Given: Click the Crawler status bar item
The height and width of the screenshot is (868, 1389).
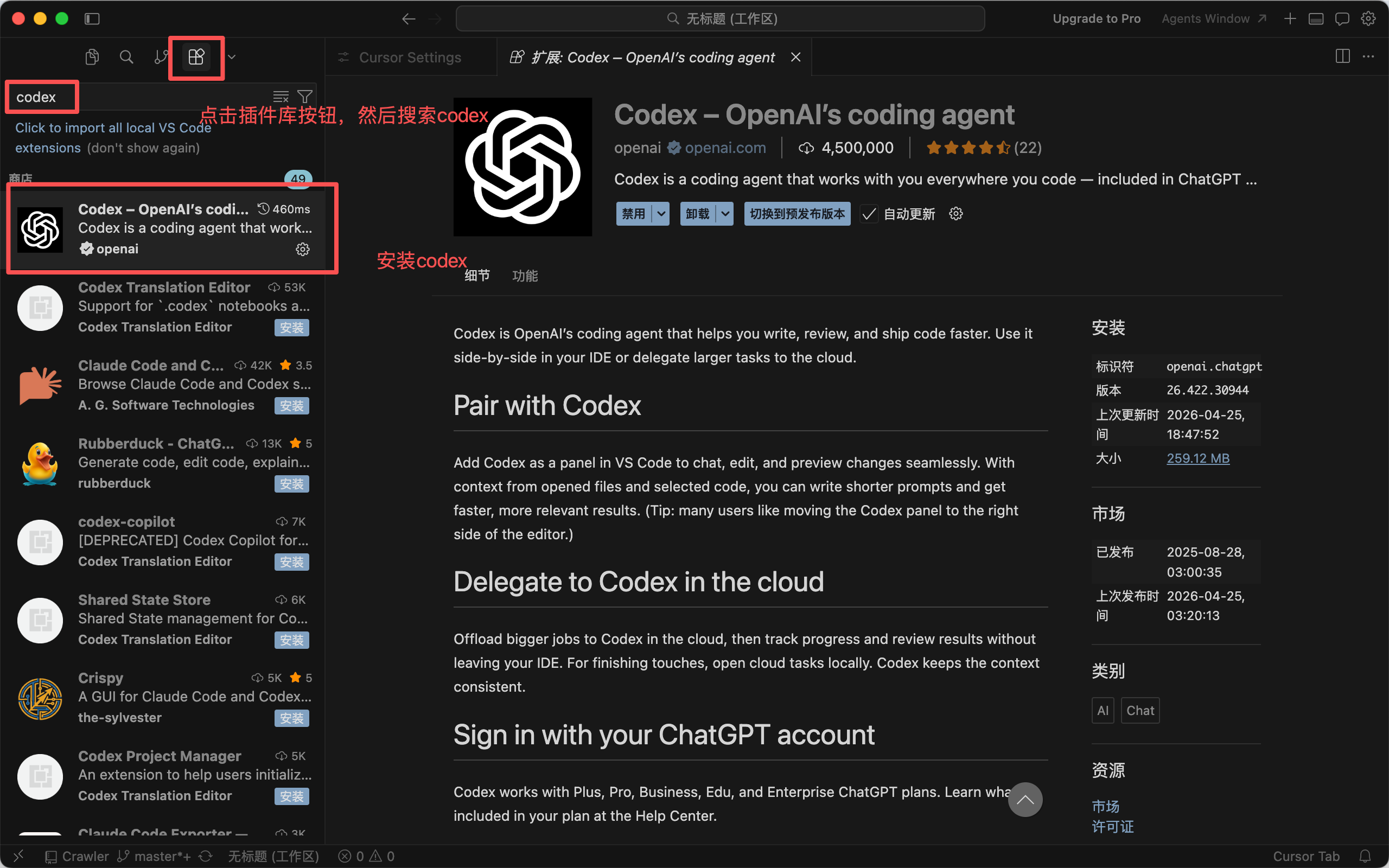Looking at the screenshot, I should pos(77,856).
